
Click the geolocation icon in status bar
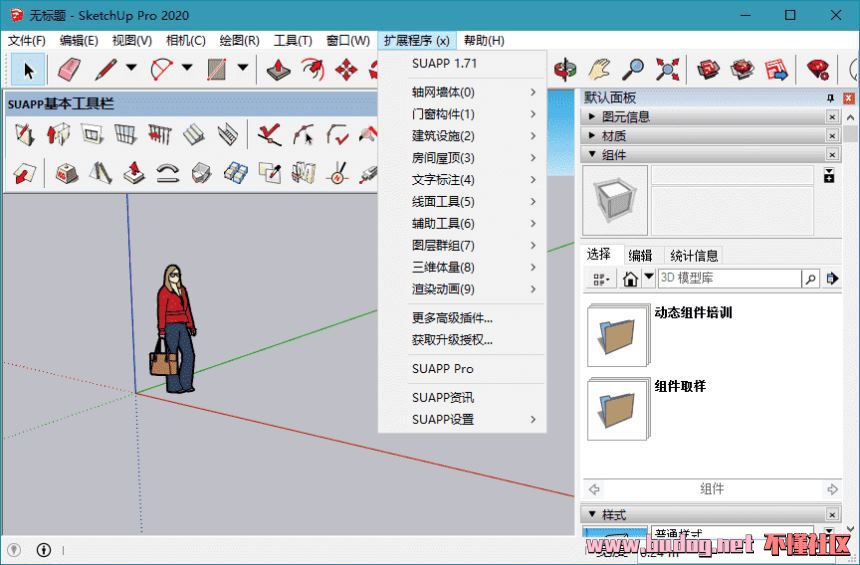click(14, 550)
